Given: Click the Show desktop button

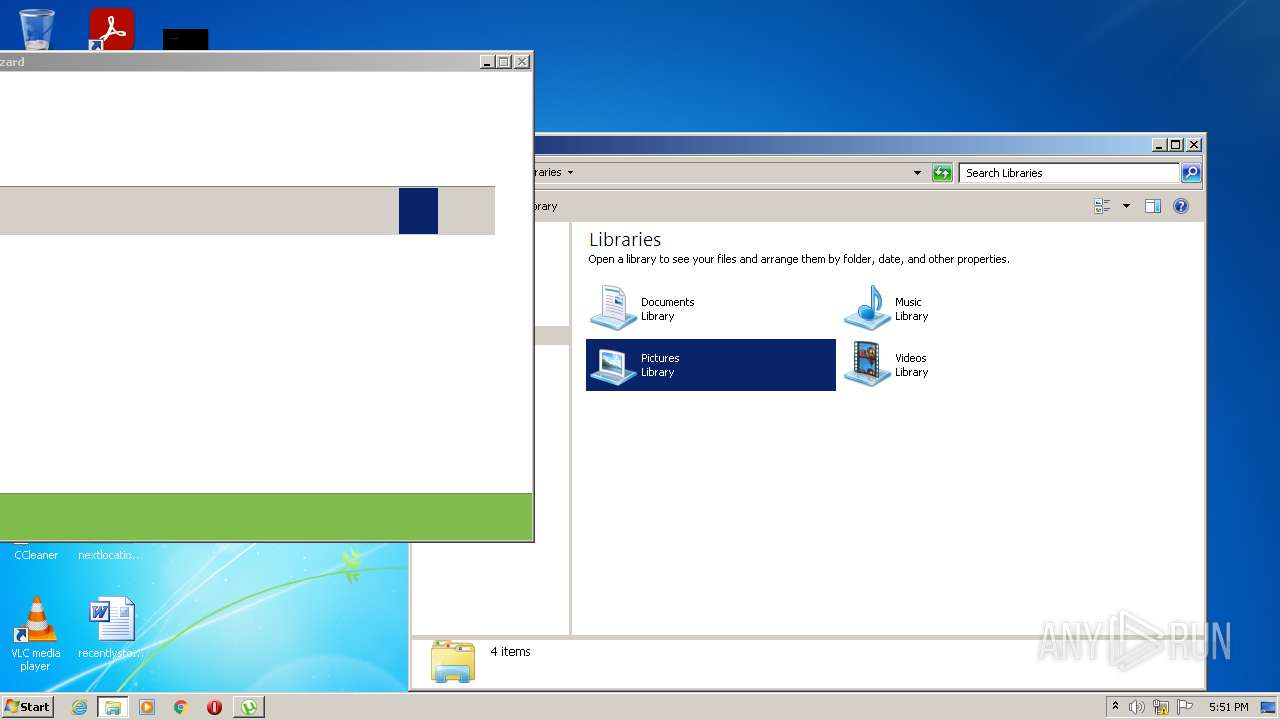Looking at the screenshot, I should [1270, 707].
